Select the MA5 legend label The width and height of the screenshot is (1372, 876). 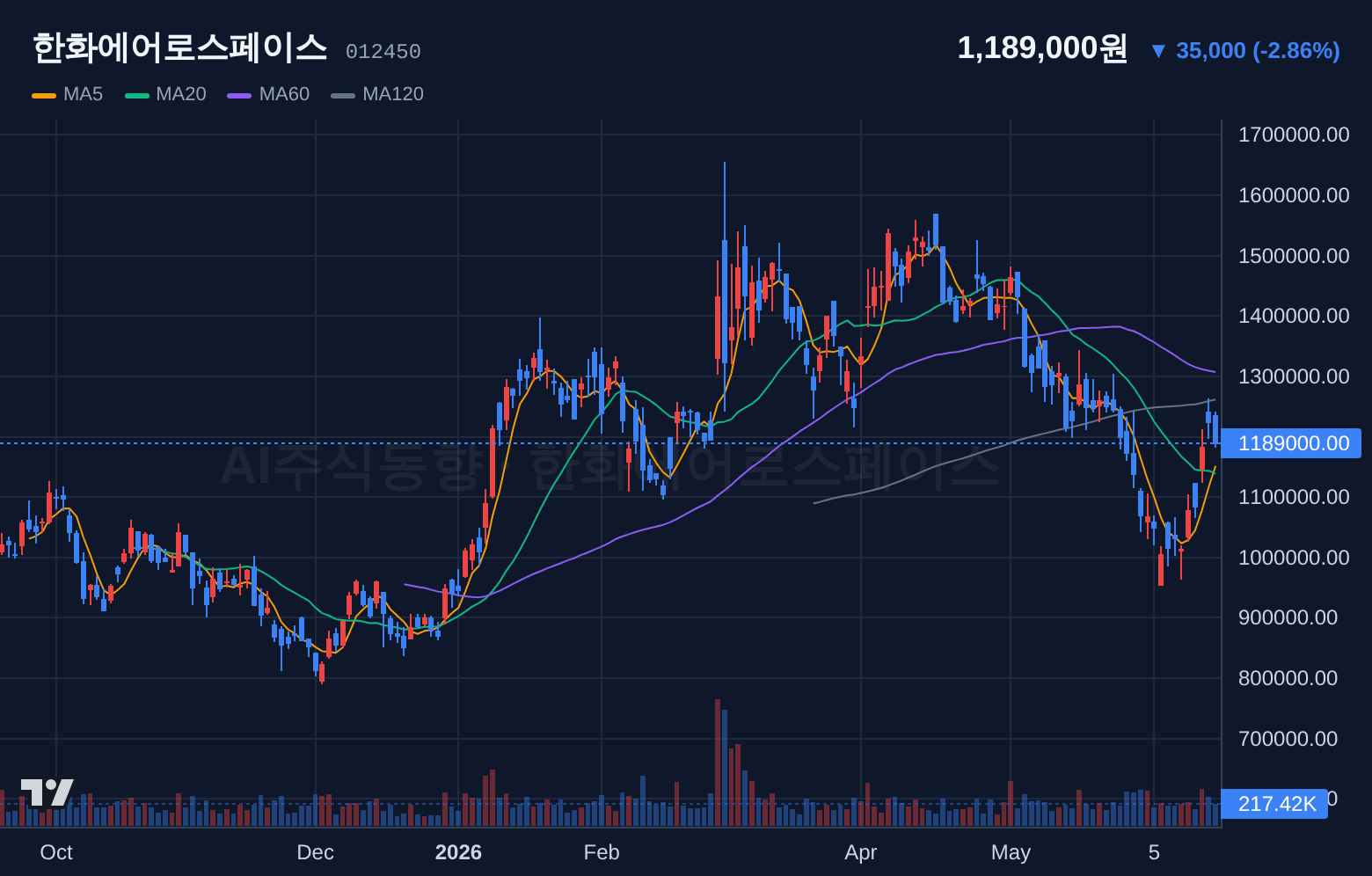83,94
